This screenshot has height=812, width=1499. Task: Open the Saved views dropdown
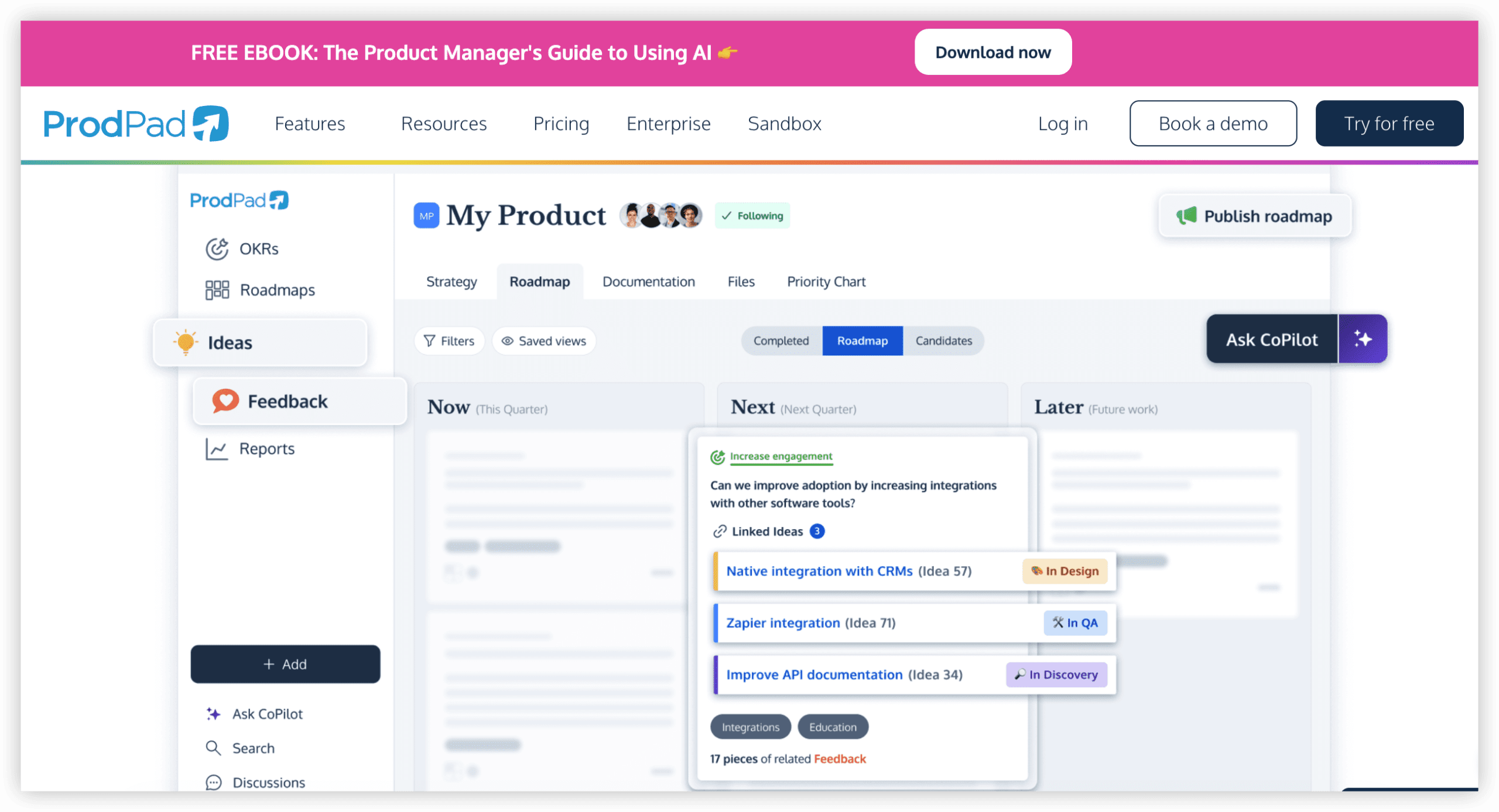(x=544, y=341)
